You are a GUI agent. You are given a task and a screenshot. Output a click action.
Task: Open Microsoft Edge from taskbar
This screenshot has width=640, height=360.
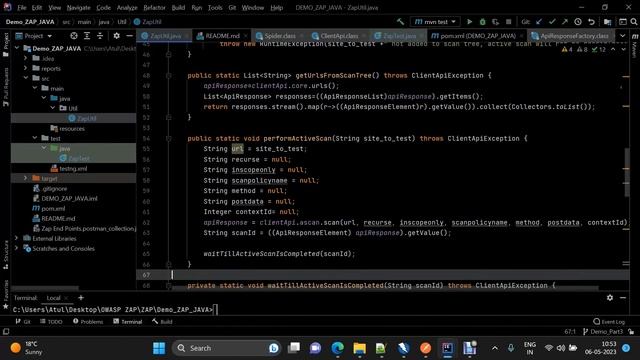coord(338,348)
